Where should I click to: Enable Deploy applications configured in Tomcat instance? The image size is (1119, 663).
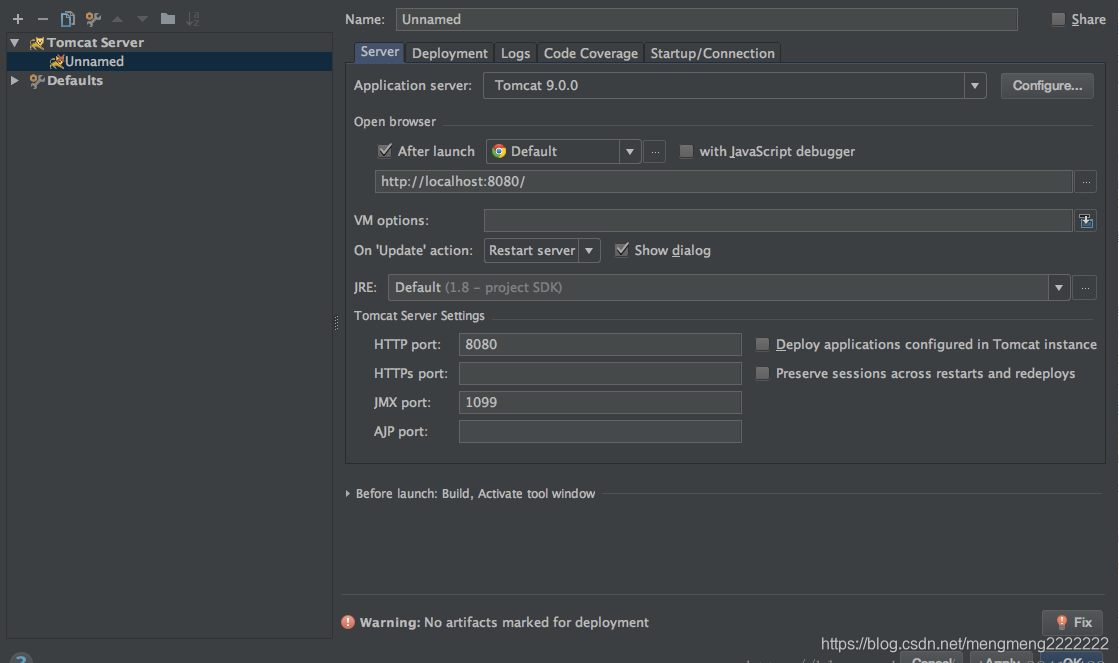point(762,345)
